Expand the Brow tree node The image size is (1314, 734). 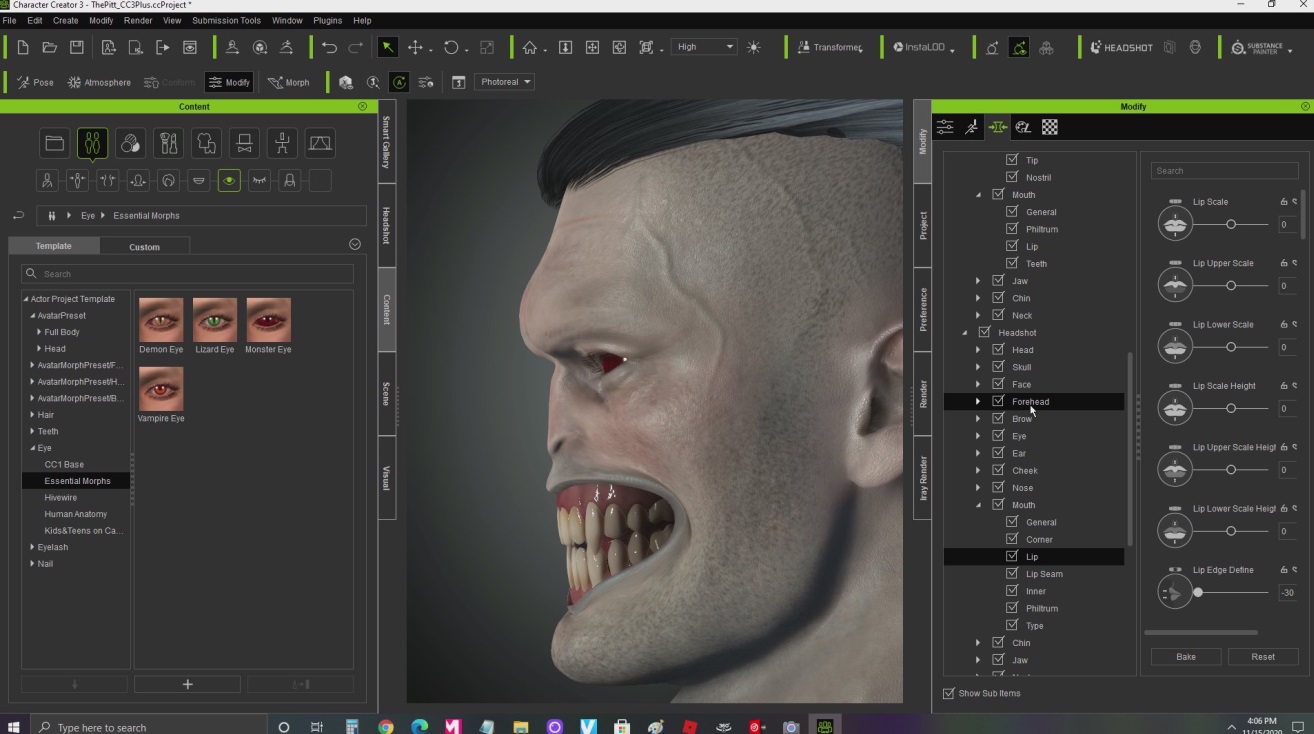[x=978, y=419]
